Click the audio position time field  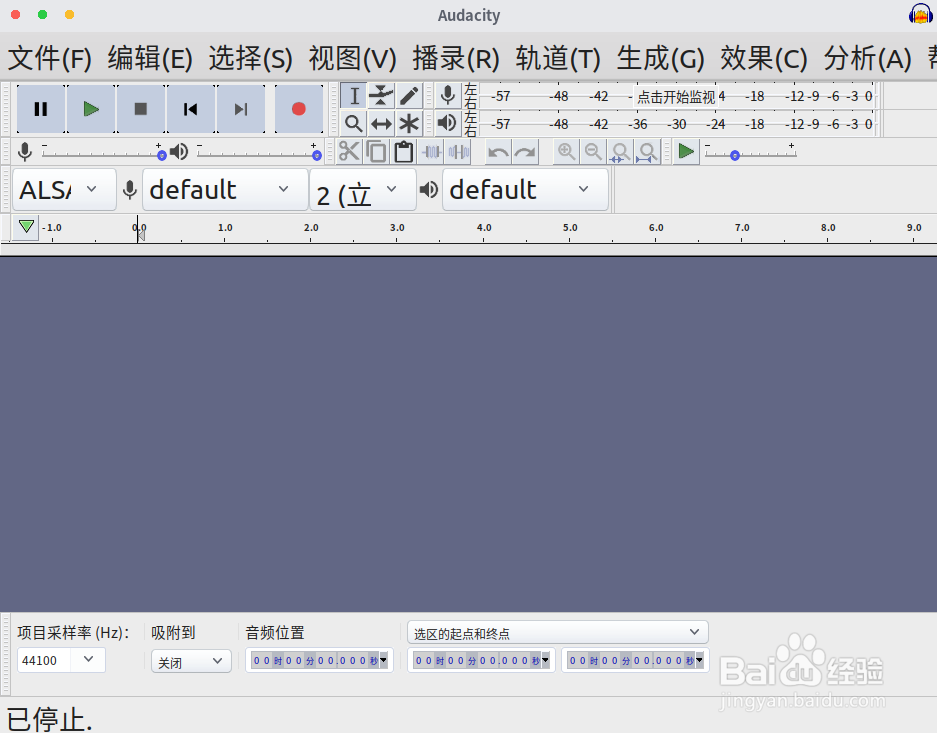tap(320, 660)
